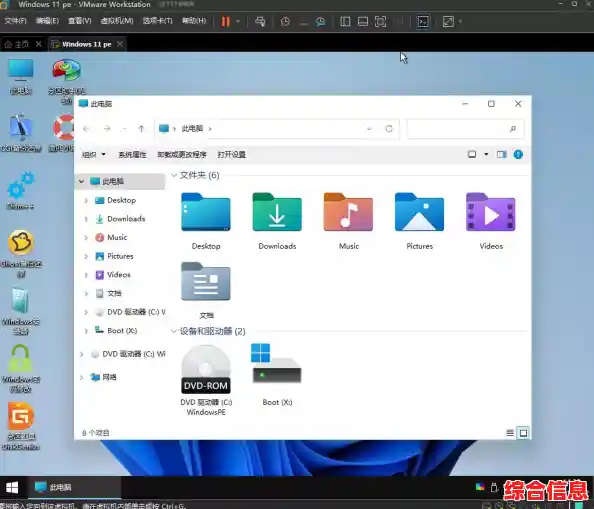
Task: Open the view options dropdown arrow
Action: pyautogui.click(x=486, y=154)
